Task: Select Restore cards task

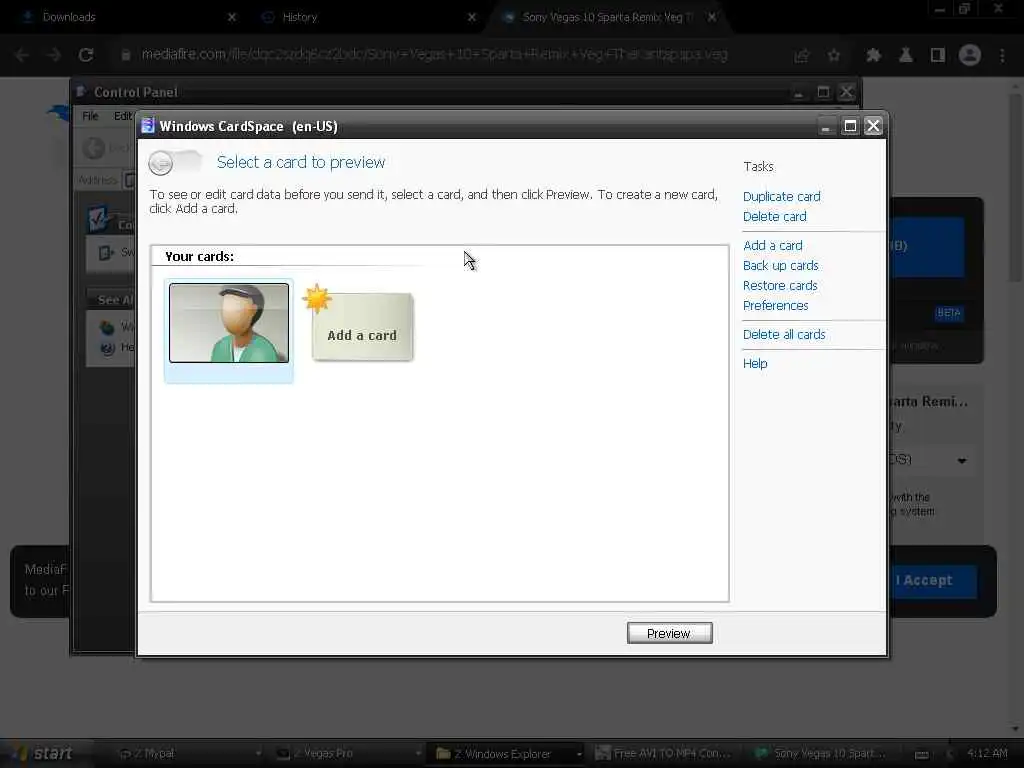Action: 780,285
